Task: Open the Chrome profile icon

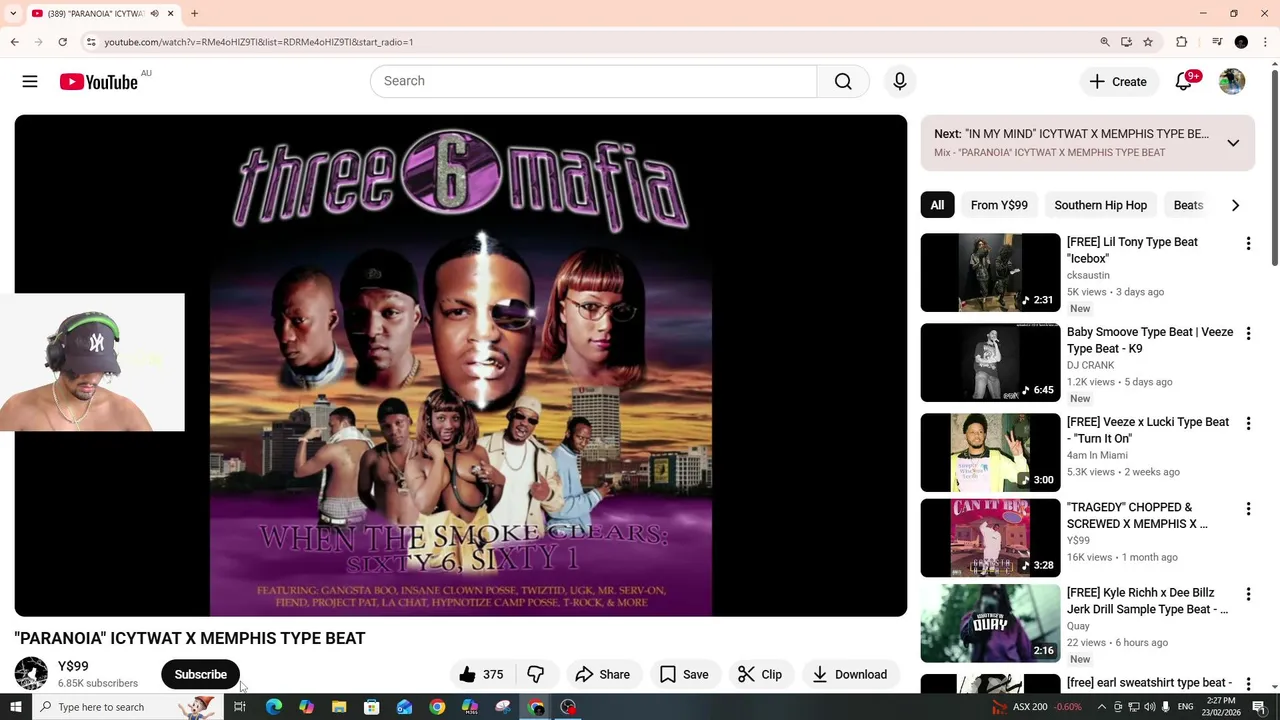Action: coord(1241,42)
